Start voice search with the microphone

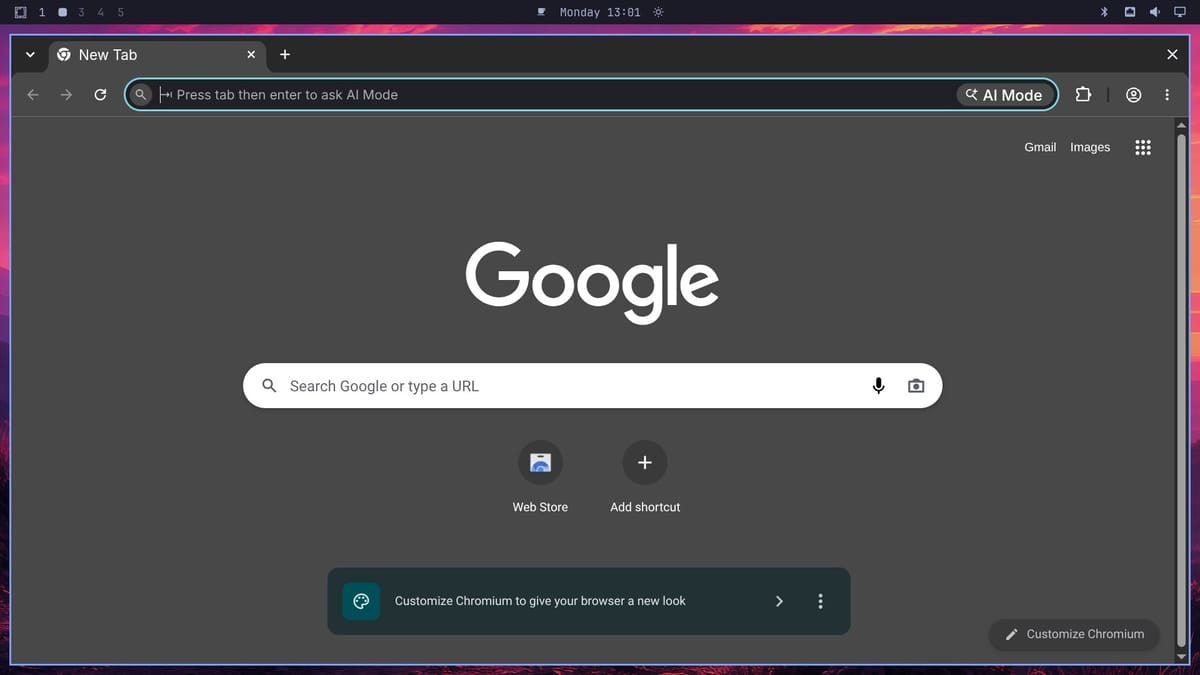(x=878, y=386)
